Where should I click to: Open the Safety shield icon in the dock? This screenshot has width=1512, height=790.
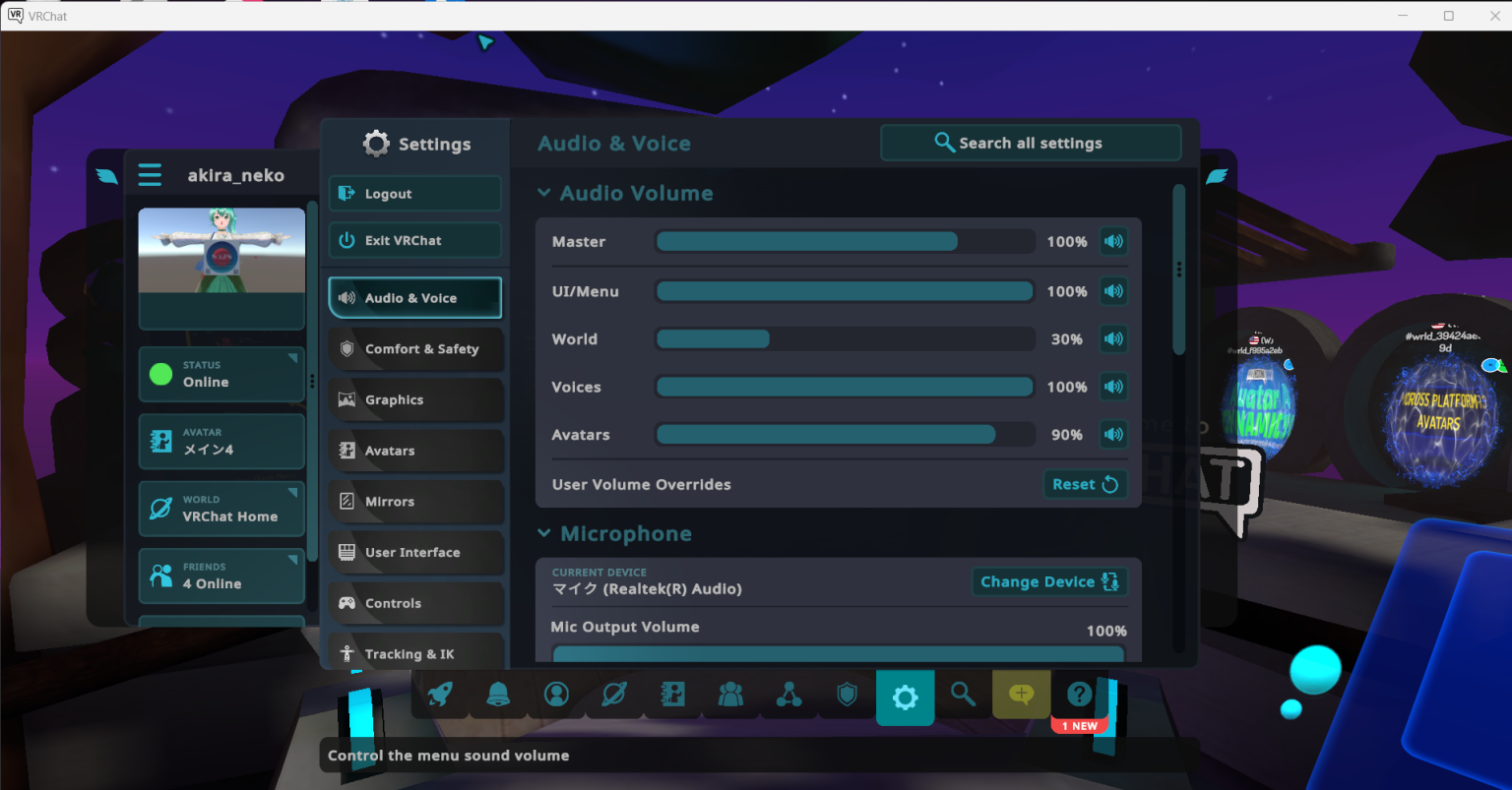[x=847, y=696]
